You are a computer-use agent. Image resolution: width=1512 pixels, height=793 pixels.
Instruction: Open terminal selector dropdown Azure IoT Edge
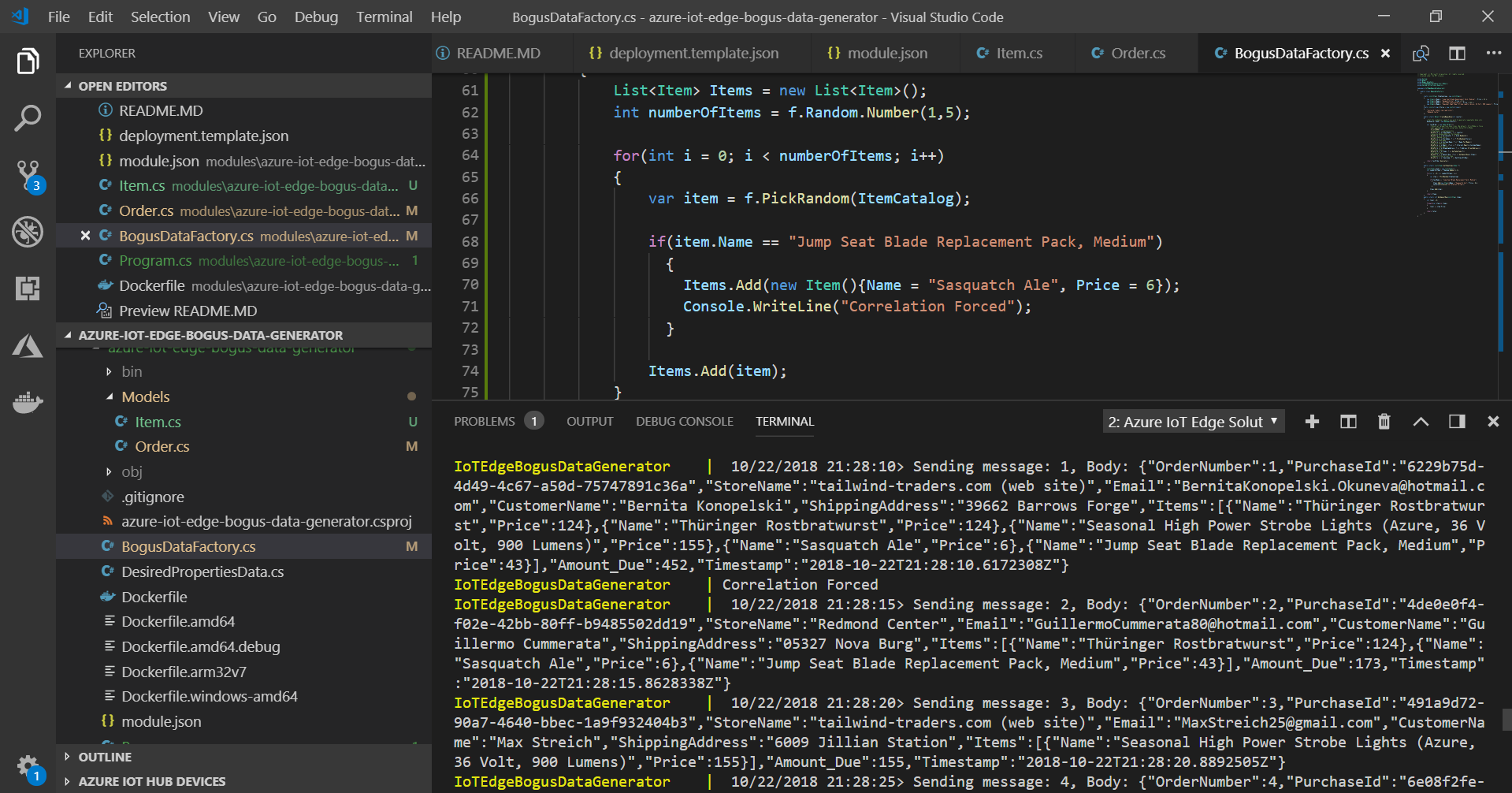(x=1193, y=422)
